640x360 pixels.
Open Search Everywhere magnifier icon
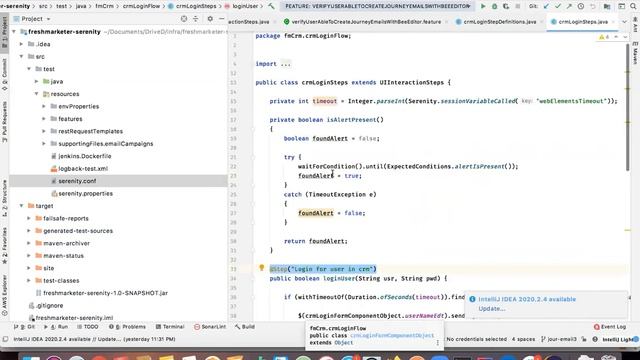(x=633, y=7)
